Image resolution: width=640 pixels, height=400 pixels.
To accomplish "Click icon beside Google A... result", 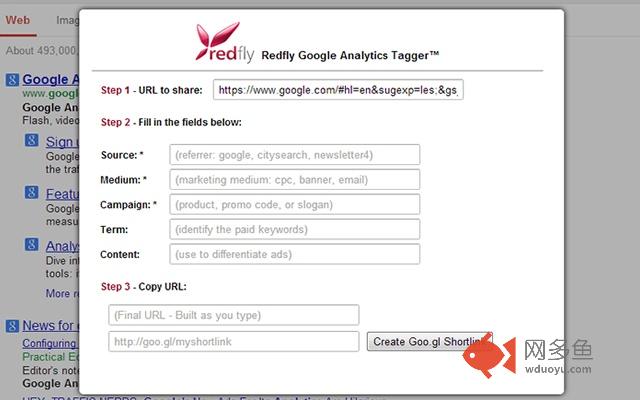I will [x=12, y=80].
